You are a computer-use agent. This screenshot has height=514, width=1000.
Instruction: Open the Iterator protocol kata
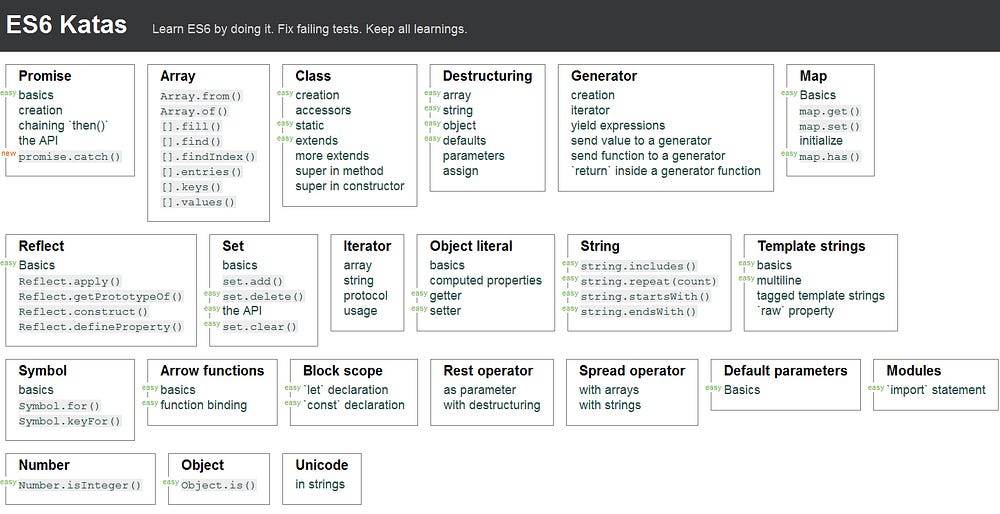pyautogui.click(x=365, y=296)
